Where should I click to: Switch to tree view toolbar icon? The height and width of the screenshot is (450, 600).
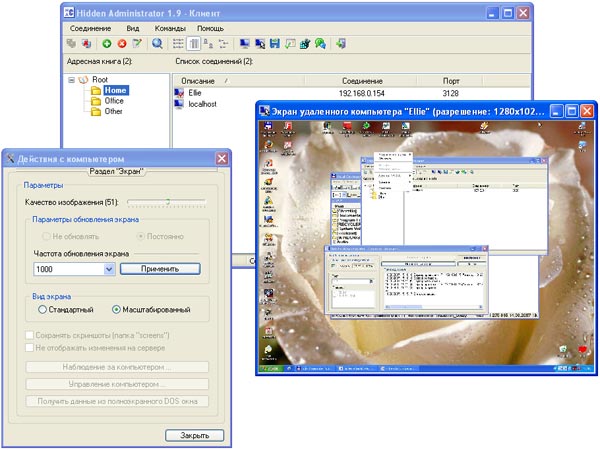[x=223, y=44]
